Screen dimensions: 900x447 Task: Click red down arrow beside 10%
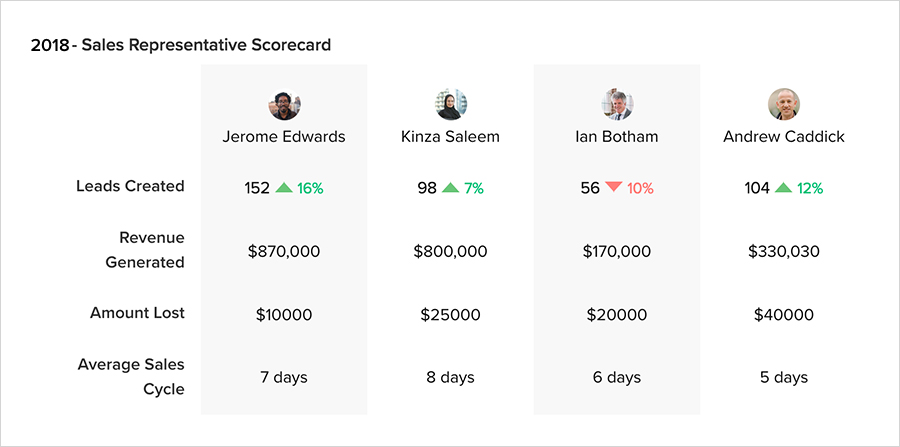614,187
